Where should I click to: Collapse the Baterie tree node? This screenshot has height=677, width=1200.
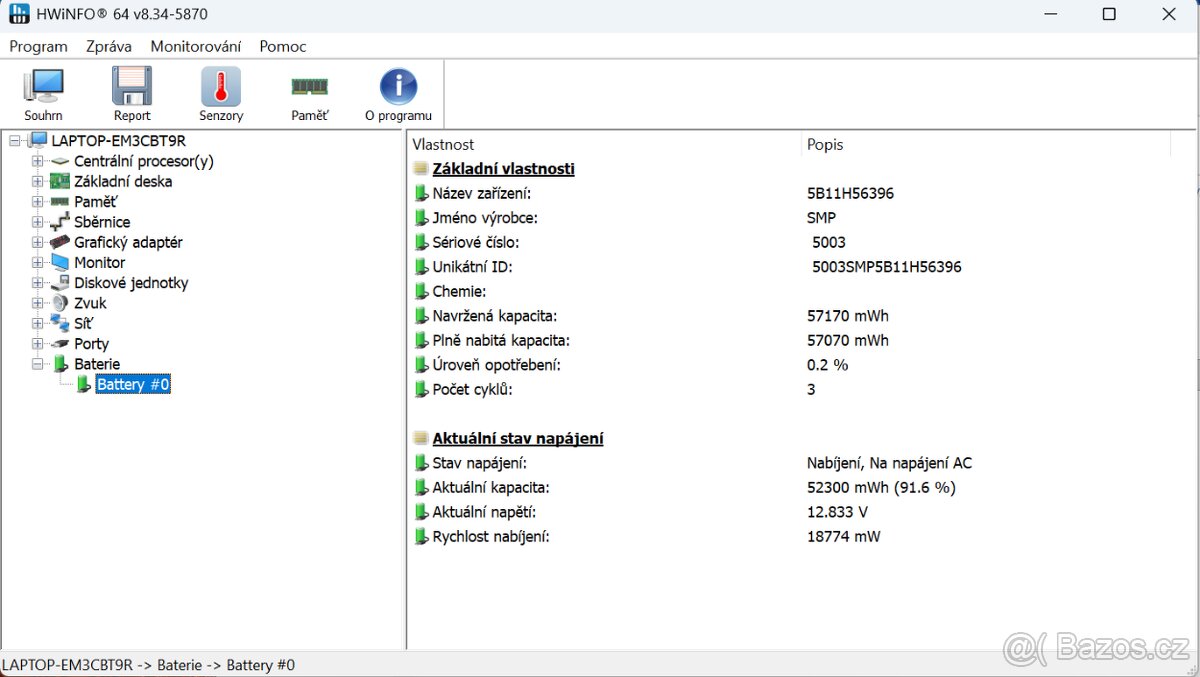[x=38, y=364]
